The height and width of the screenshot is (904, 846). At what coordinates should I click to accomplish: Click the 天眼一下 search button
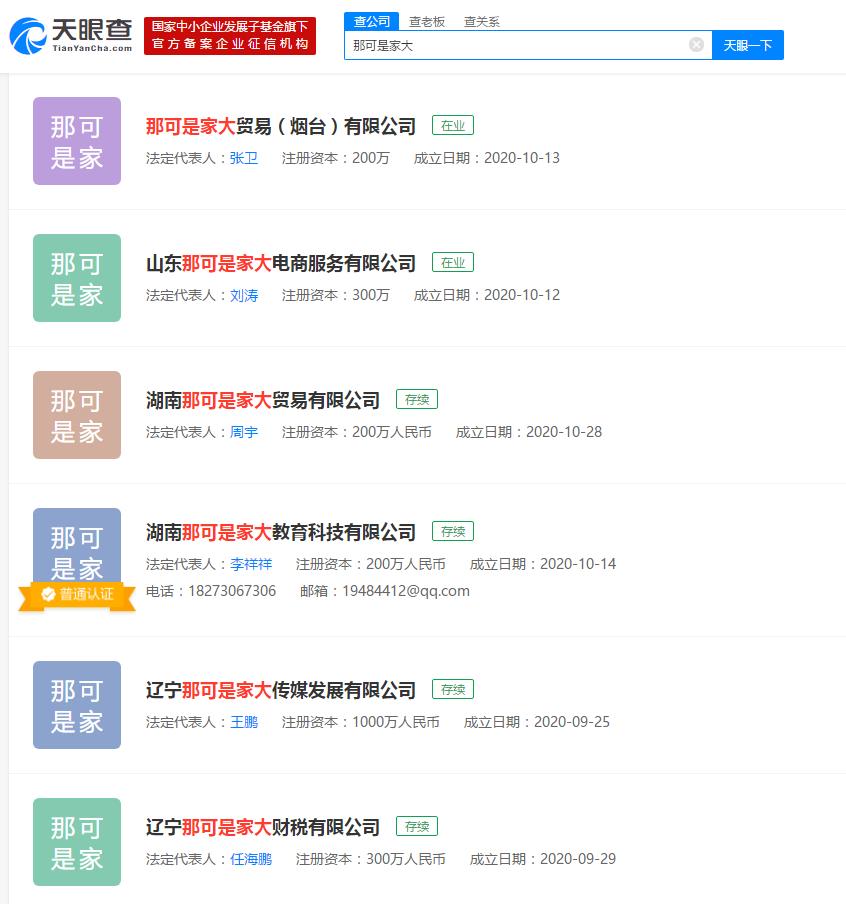coord(747,45)
